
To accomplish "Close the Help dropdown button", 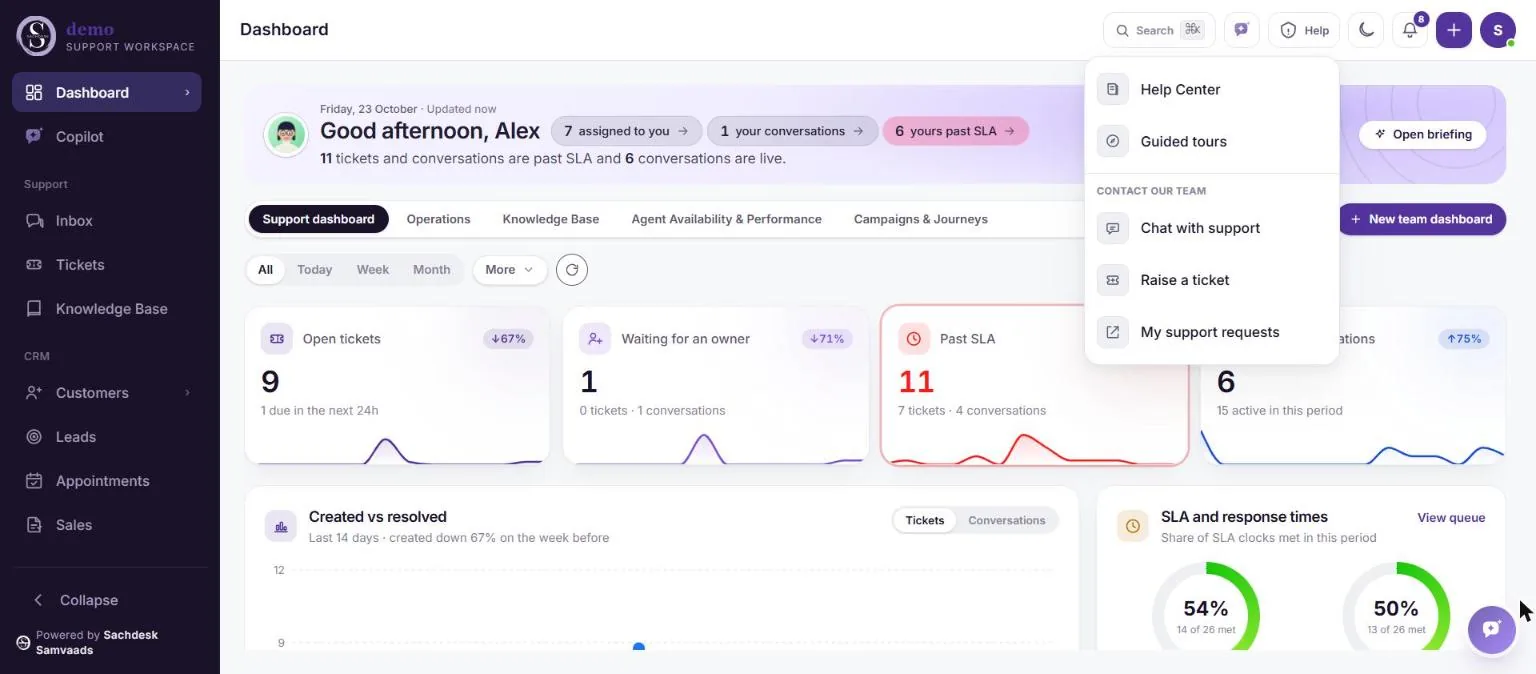I will [x=1304, y=30].
